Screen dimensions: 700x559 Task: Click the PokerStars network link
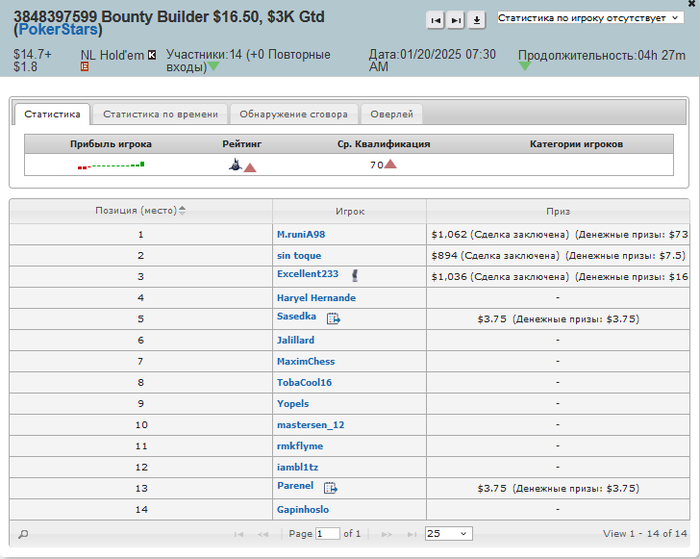[x=58, y=29]
